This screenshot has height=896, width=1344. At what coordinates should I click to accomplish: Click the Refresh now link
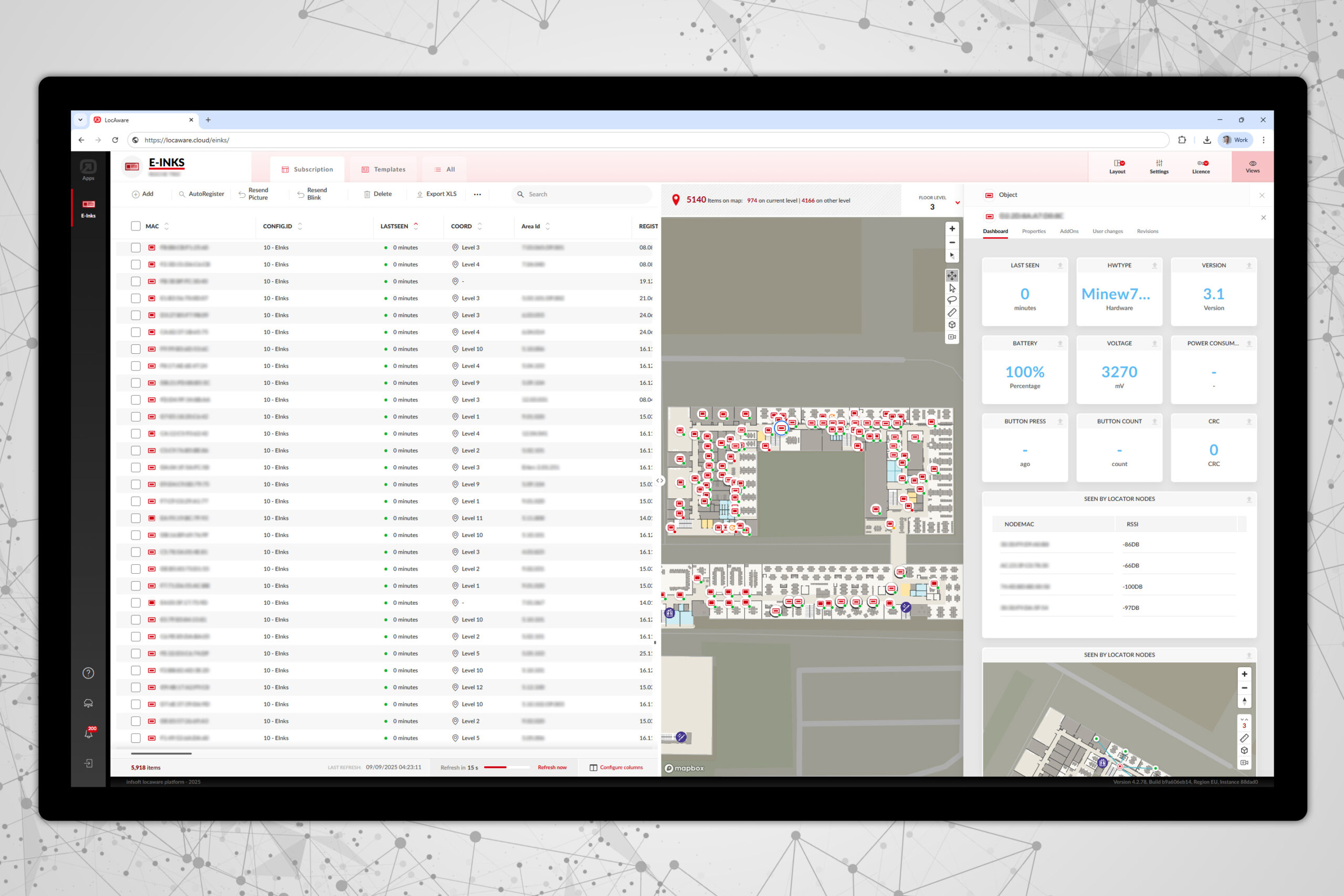(552, 767)
